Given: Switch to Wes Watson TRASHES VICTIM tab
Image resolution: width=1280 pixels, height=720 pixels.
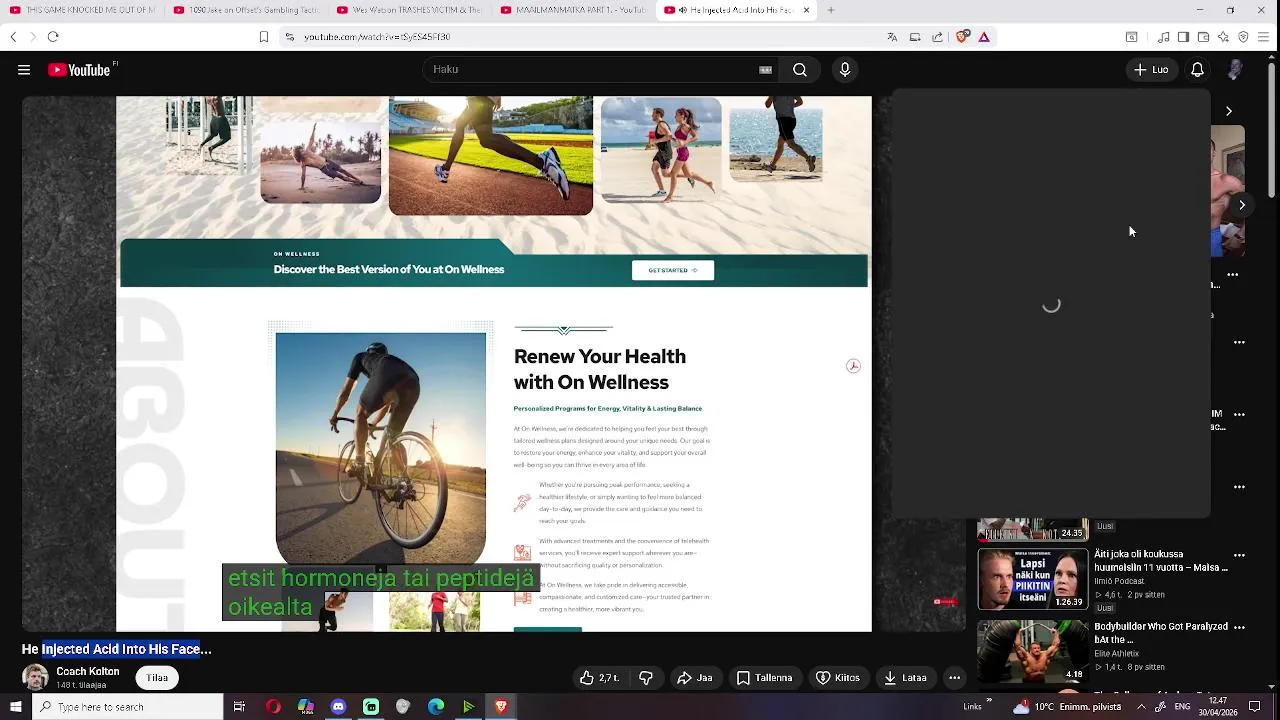Looking at the screenshot, I should click(408, 10).
